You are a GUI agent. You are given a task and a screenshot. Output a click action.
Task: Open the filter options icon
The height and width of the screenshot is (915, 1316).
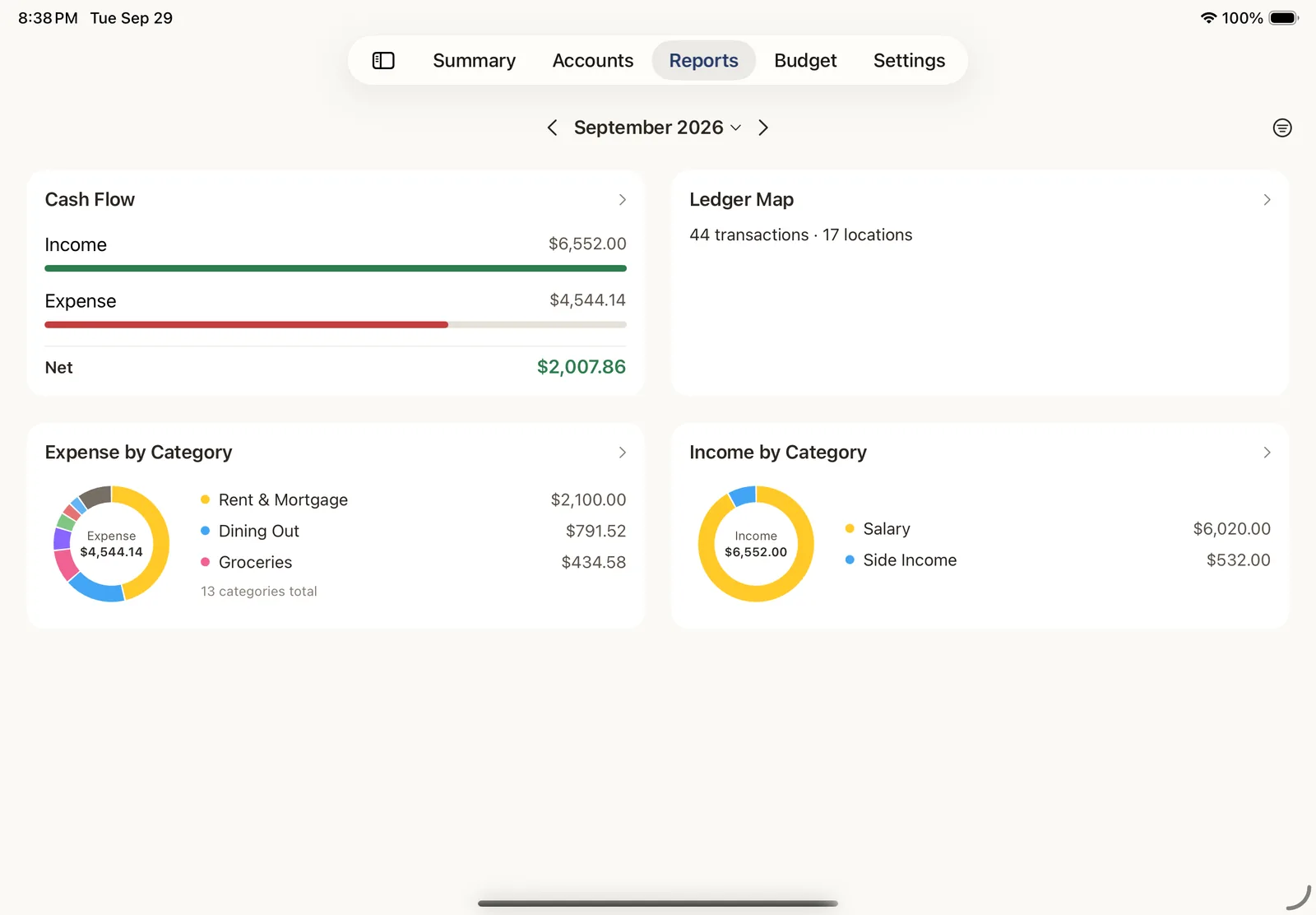pyautogui.click(x=1281, y=128)
